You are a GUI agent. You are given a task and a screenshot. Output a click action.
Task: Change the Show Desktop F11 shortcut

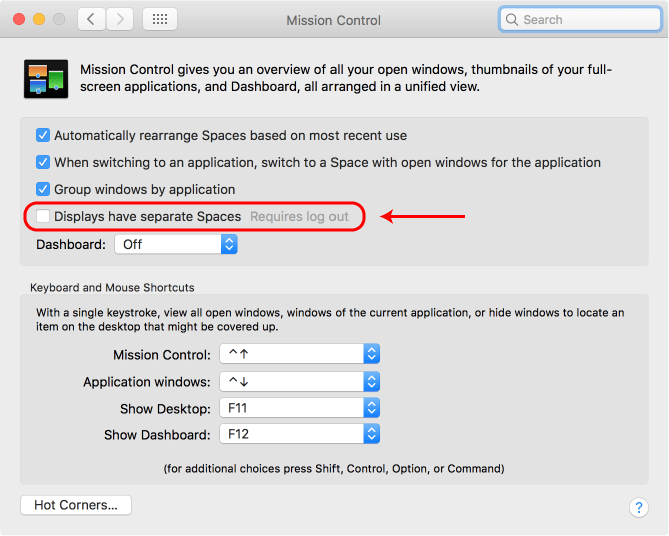[300, 408]
